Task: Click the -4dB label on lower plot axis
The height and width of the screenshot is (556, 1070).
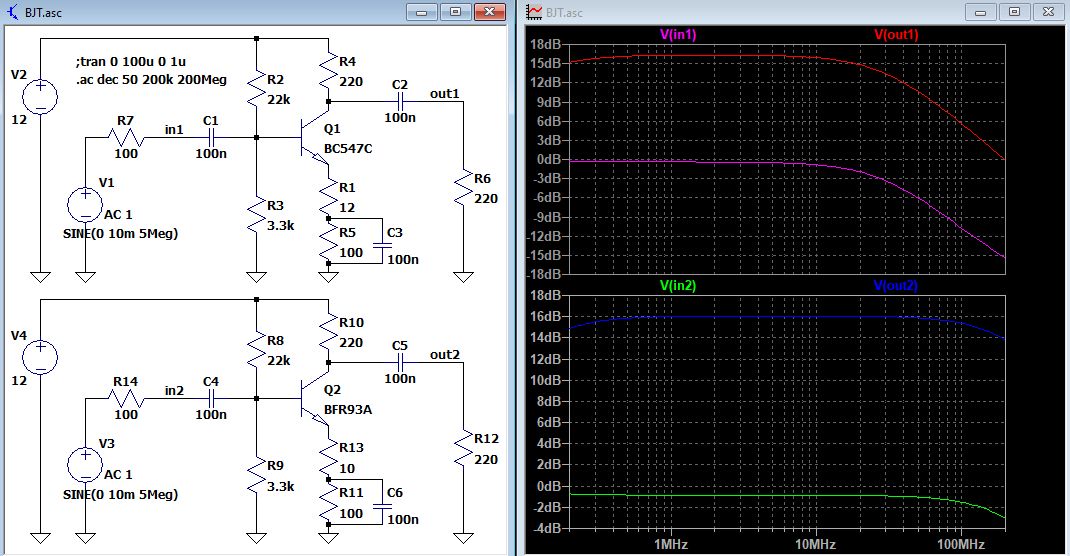Action: (547, 528)
